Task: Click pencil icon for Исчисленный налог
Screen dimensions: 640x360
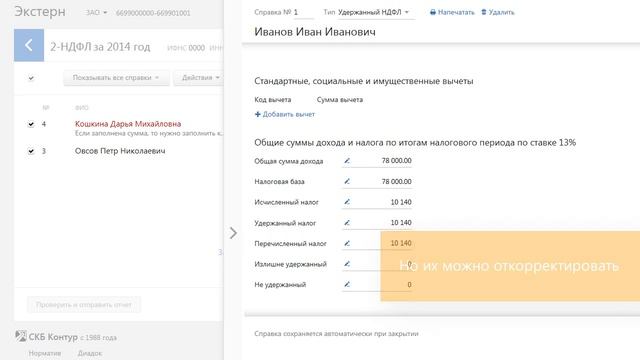Action: point(347,202)
